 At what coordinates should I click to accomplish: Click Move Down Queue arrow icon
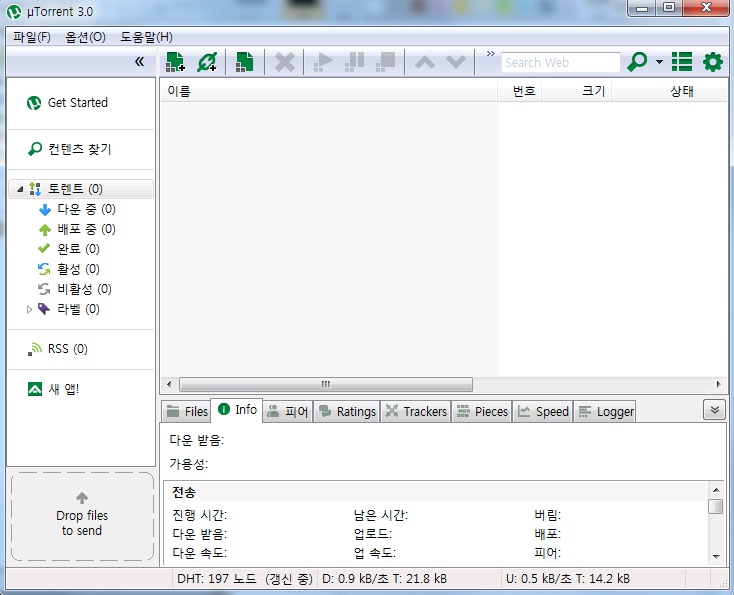tap(456, 62)
